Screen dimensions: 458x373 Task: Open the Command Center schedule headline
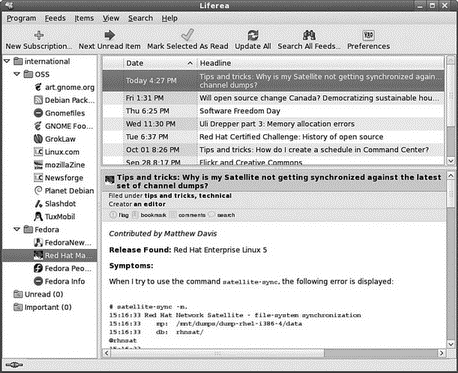314,150
